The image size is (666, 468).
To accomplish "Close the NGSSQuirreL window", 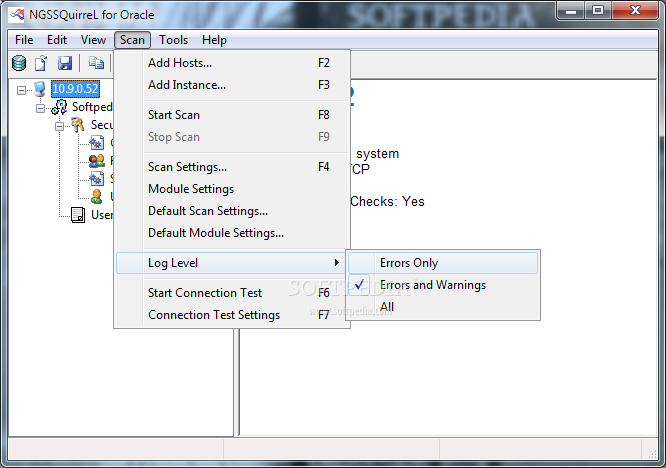I will 635,10.
